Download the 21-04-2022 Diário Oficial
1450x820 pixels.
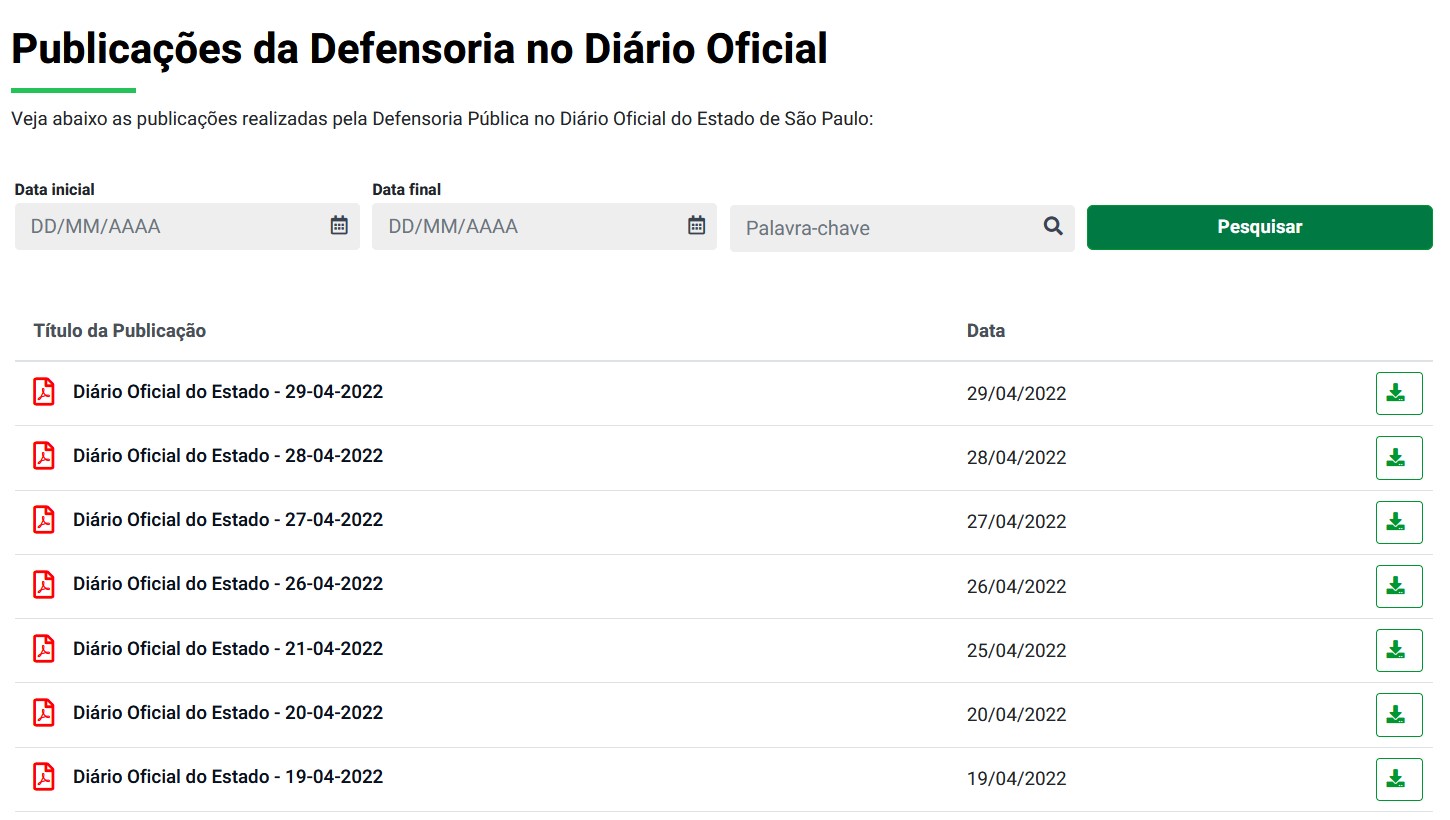1399,650
